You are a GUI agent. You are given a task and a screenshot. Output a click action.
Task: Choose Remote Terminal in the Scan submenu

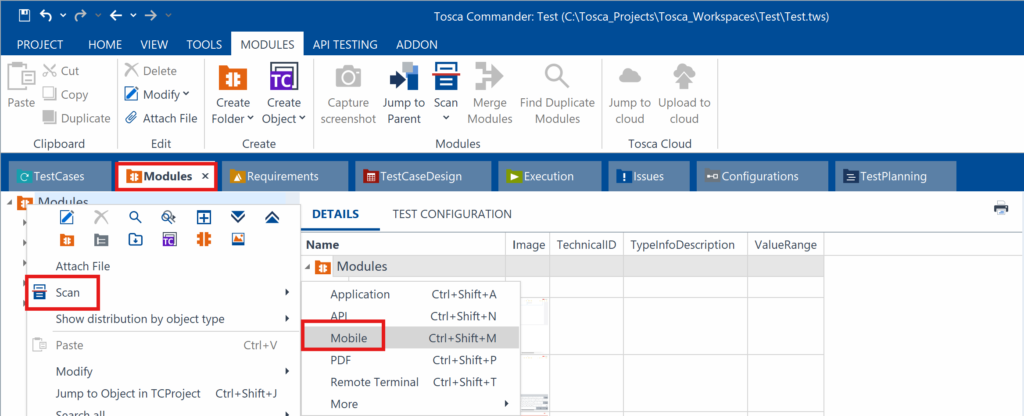411,382
